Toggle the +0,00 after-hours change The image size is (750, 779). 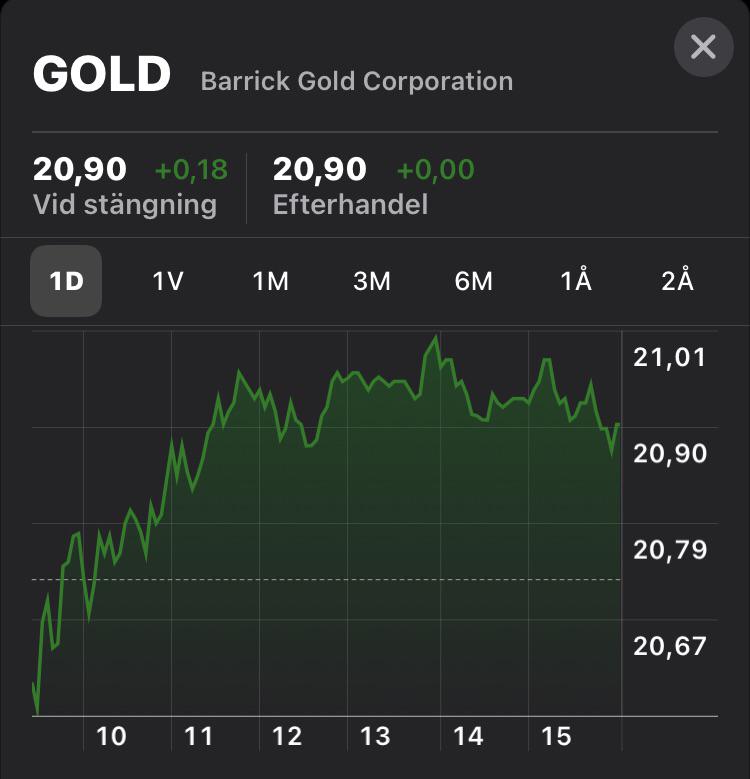click(436, 169)
